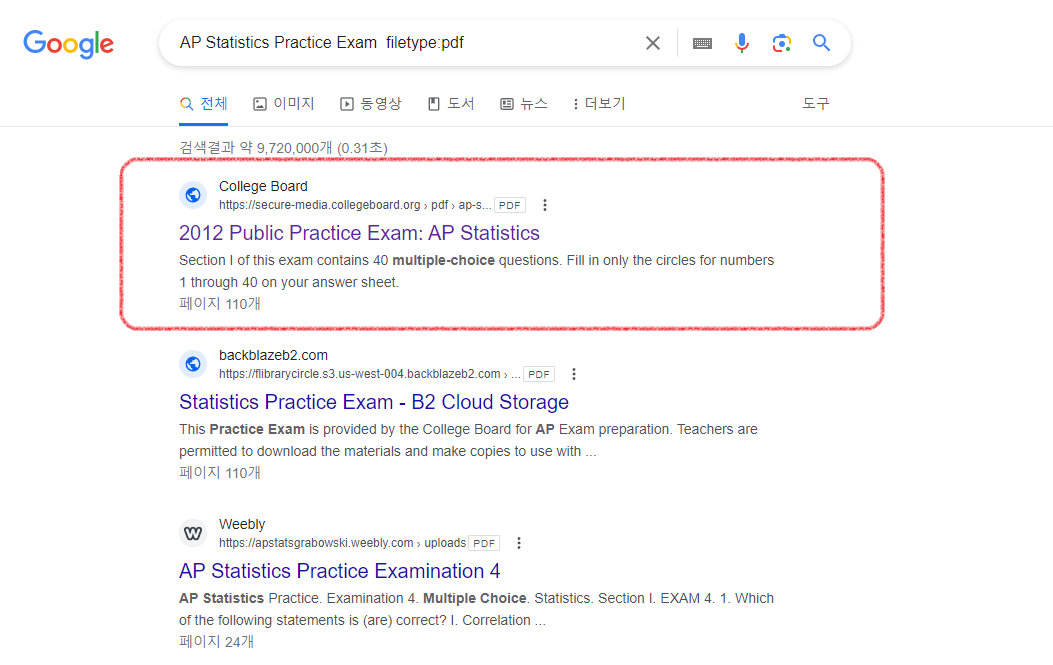Viewport: 1053px width, 665px height.
Task: Open more options for backblazeb2 result
Action: point(574,374)
